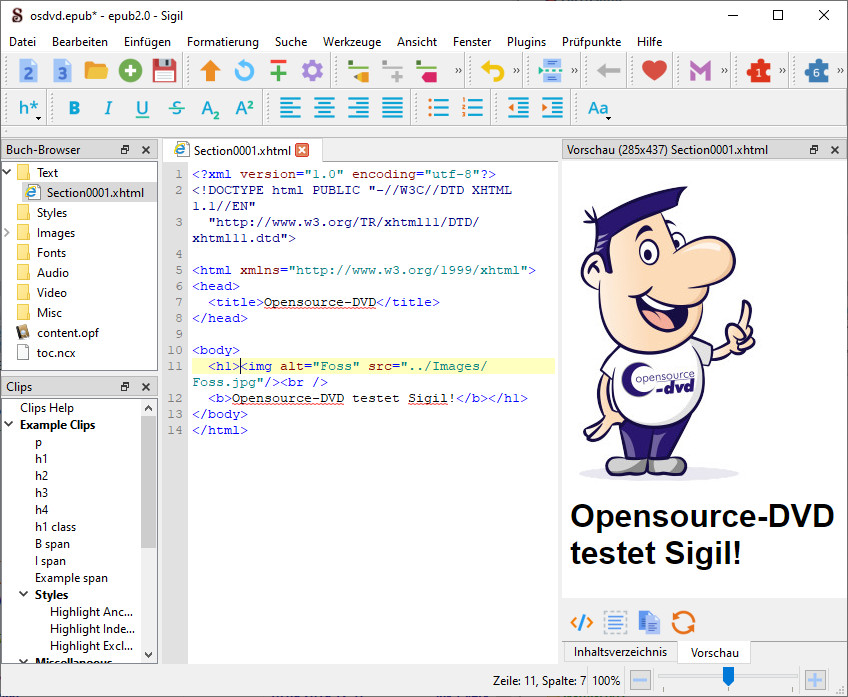The image size is (848, 697).
Task: Collapse the Example Clips group
Action: (x=8, y=425)
